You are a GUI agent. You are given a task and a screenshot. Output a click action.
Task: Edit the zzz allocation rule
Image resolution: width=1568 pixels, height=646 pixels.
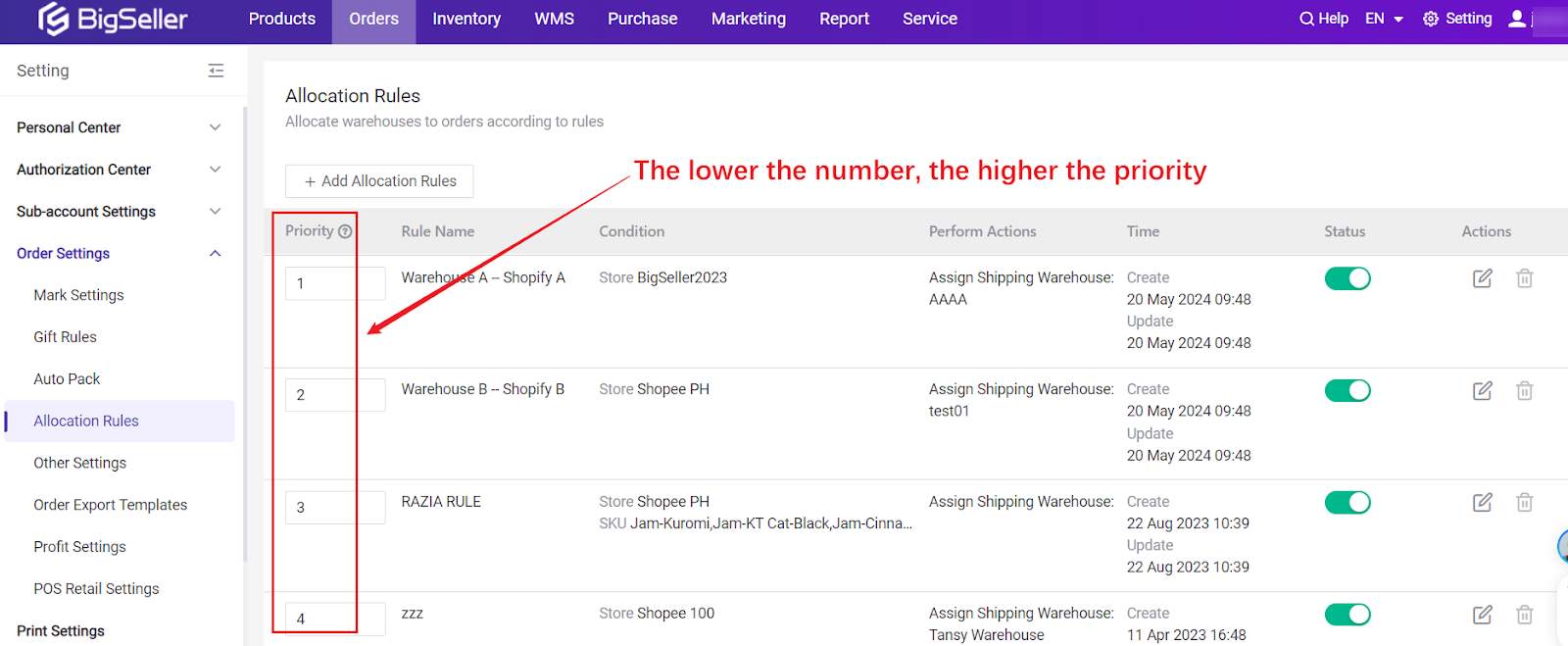(x=1483, y=615)
